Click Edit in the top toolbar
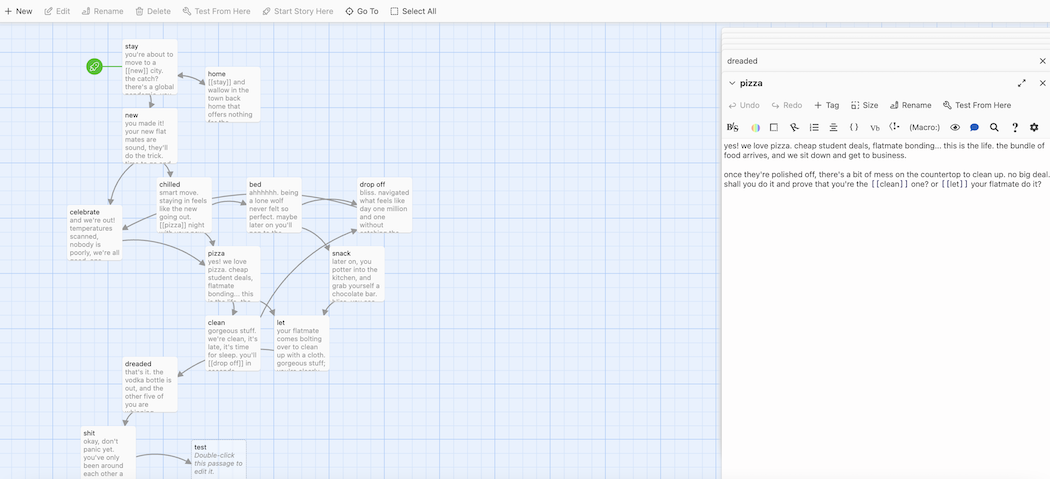The height and width of the screenshot is (479, 1050). [57, 11]
